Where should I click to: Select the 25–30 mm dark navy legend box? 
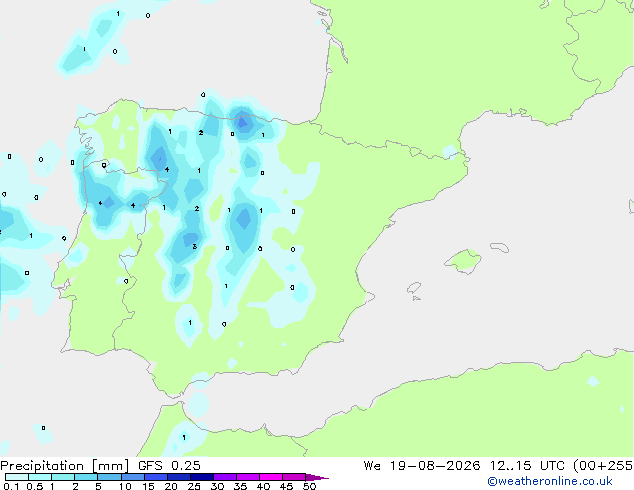pyautogui.click(x=202, y=477)
